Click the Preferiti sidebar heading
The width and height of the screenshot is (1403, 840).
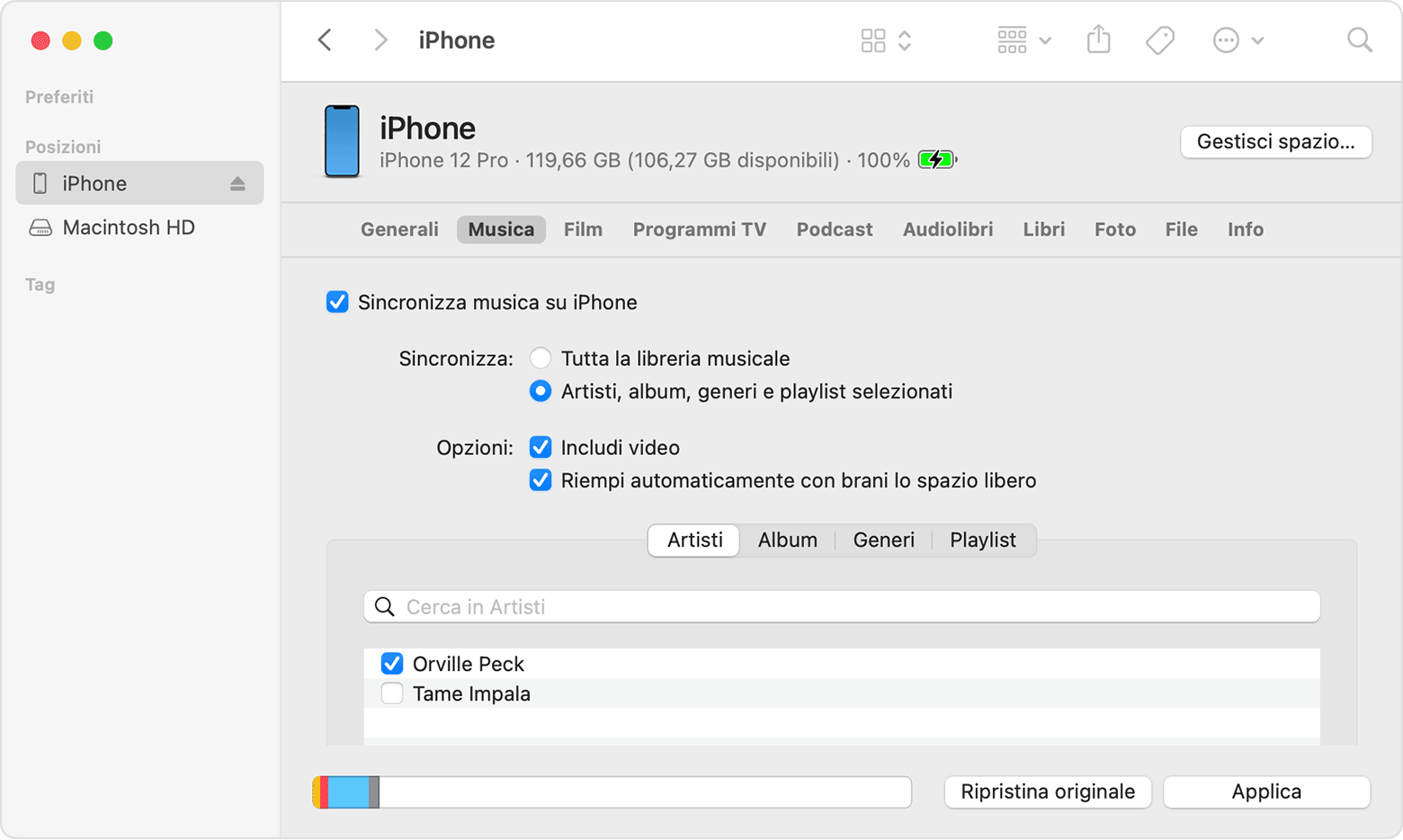[59, 97]
